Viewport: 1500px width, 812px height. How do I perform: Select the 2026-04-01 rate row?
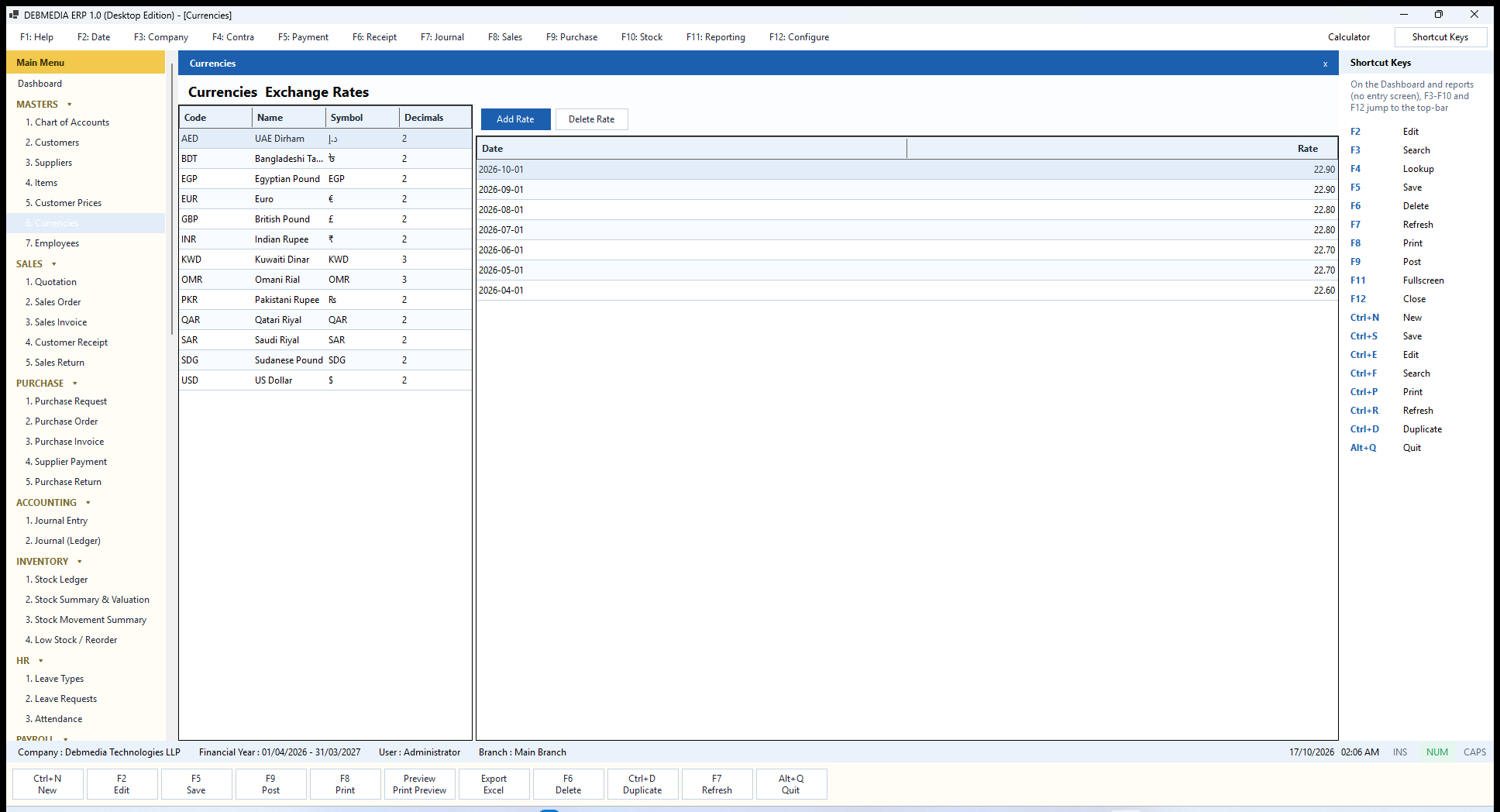pyautogui.click(x=907, y=291)
